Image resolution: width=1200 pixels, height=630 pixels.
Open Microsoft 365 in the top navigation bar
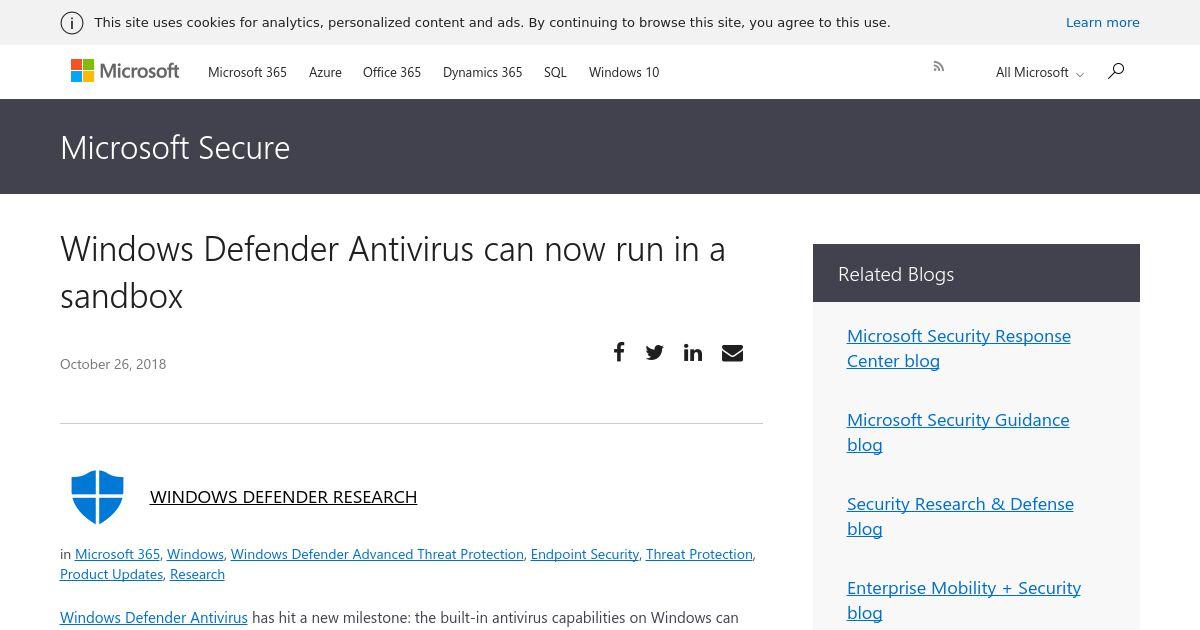247,72
